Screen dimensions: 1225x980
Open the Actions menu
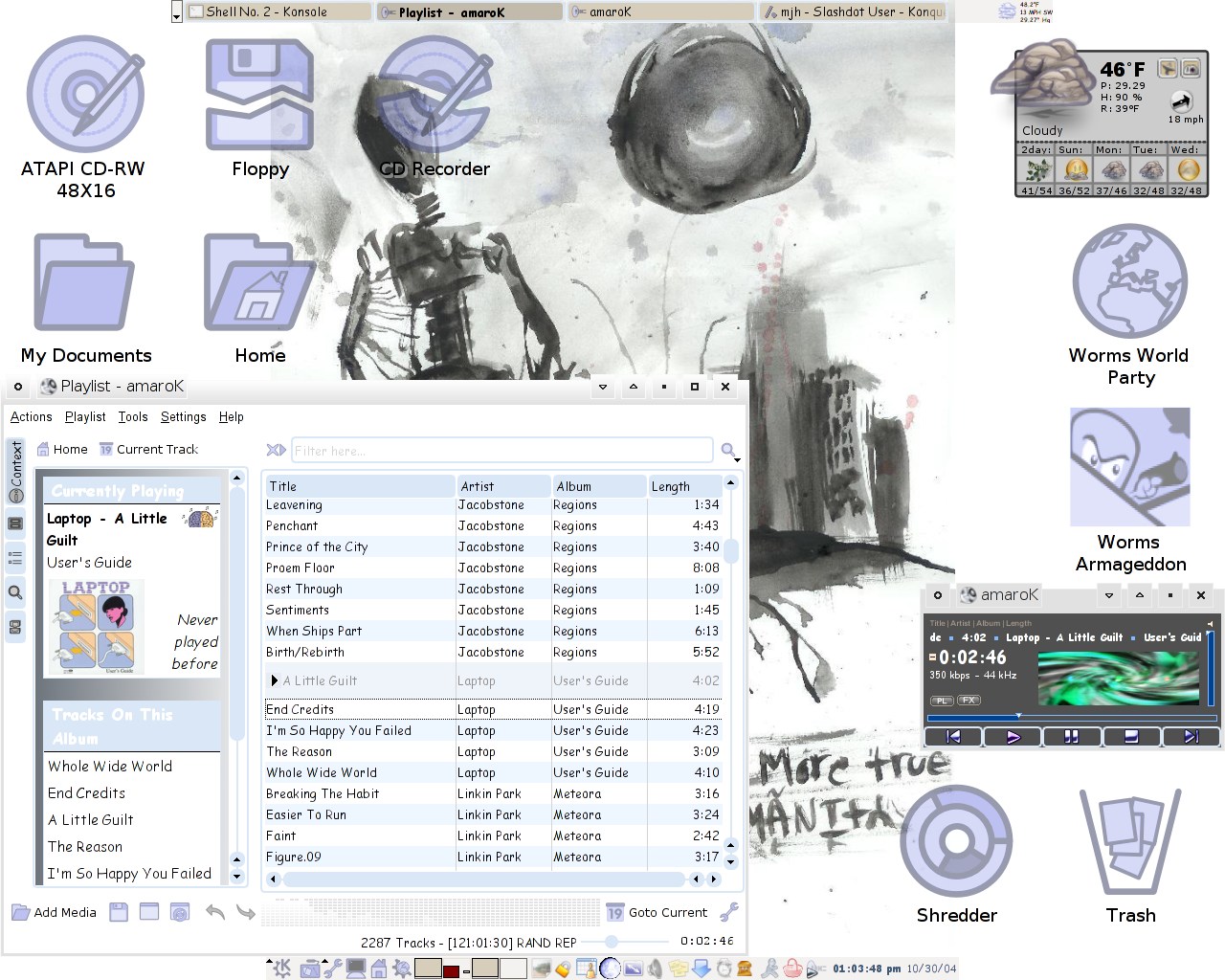coord(32,417)
